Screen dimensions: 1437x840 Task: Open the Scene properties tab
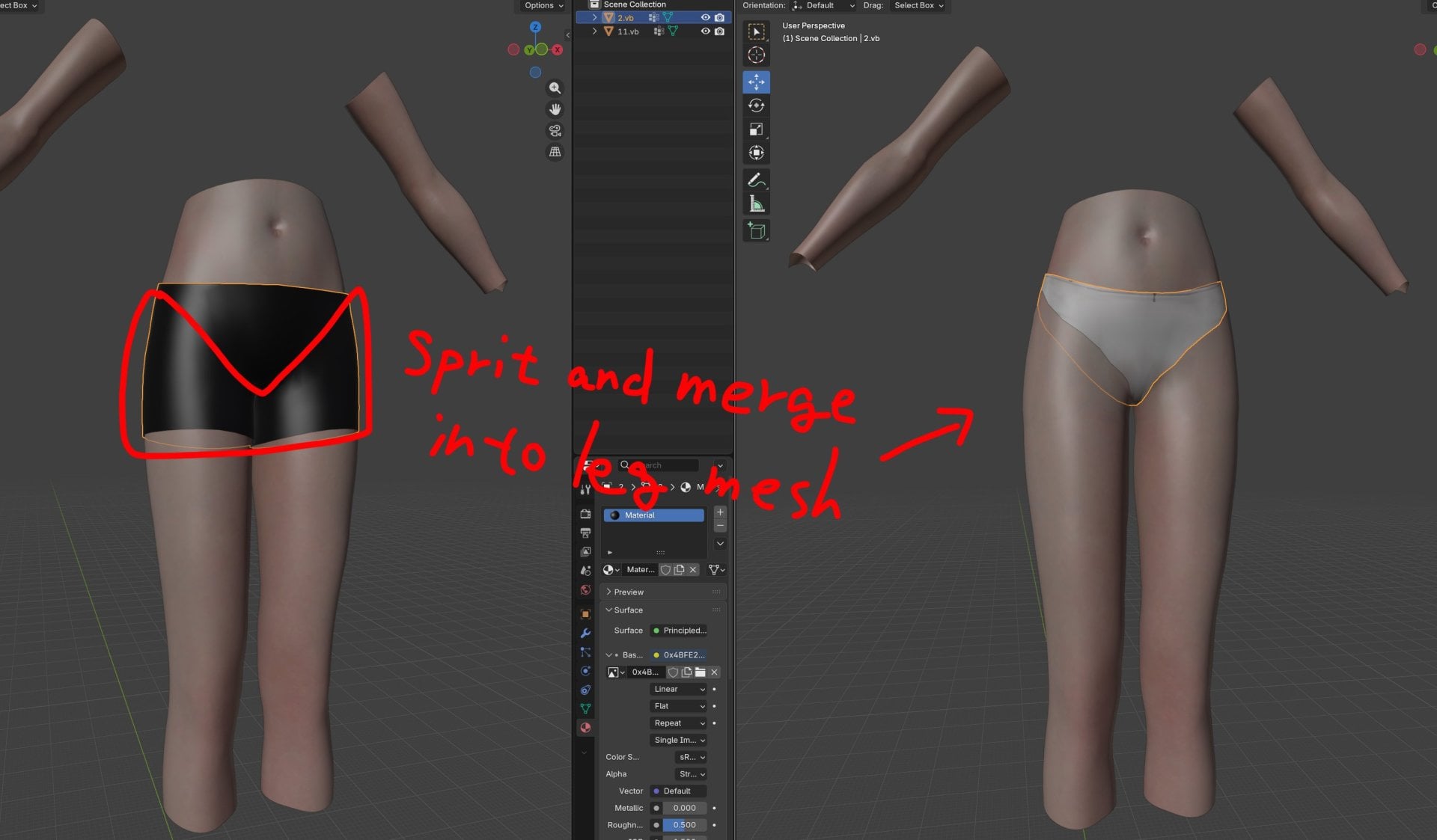(x=585, y=571)
